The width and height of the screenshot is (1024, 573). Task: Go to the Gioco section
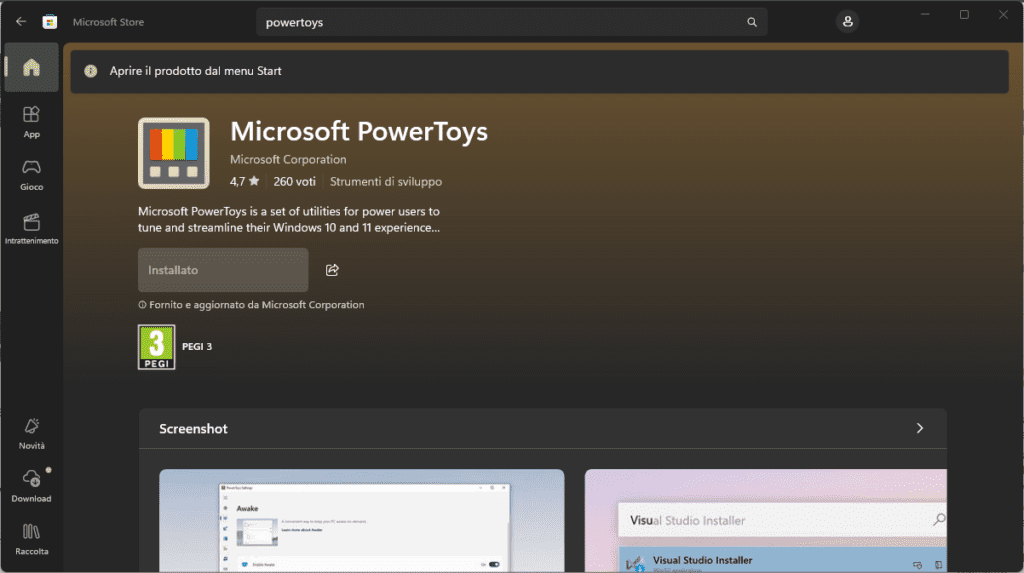coord(31,174)
